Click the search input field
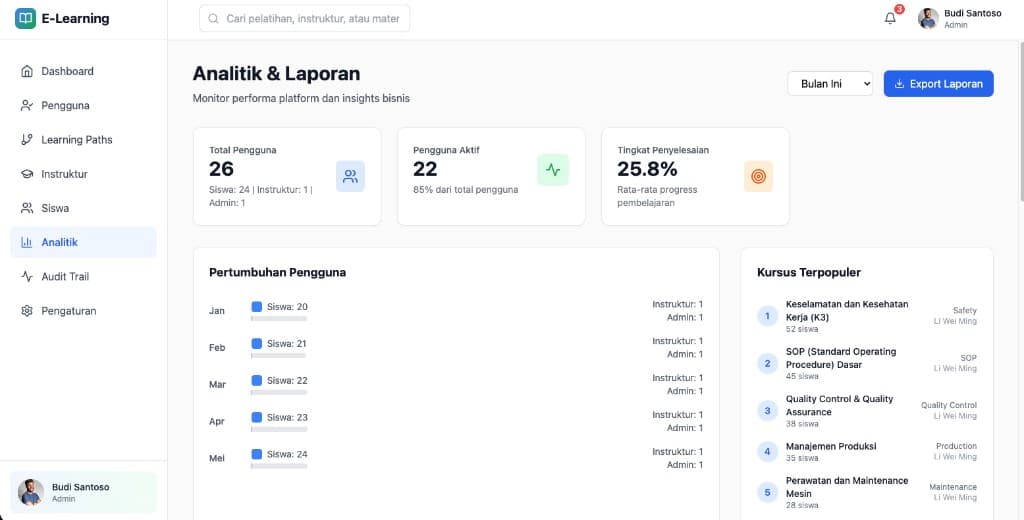 pyautogui.click(x=305, y=18)
